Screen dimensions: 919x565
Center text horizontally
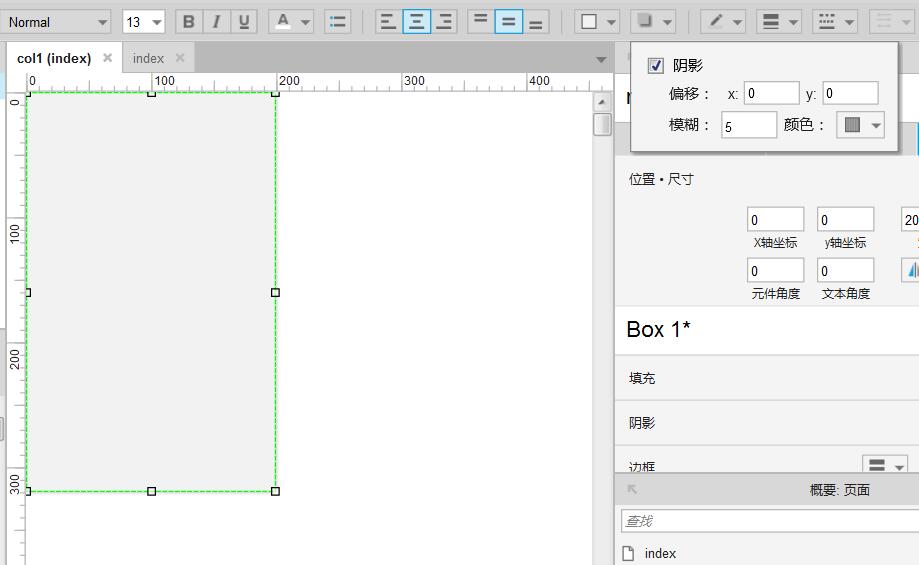[416, 21]
